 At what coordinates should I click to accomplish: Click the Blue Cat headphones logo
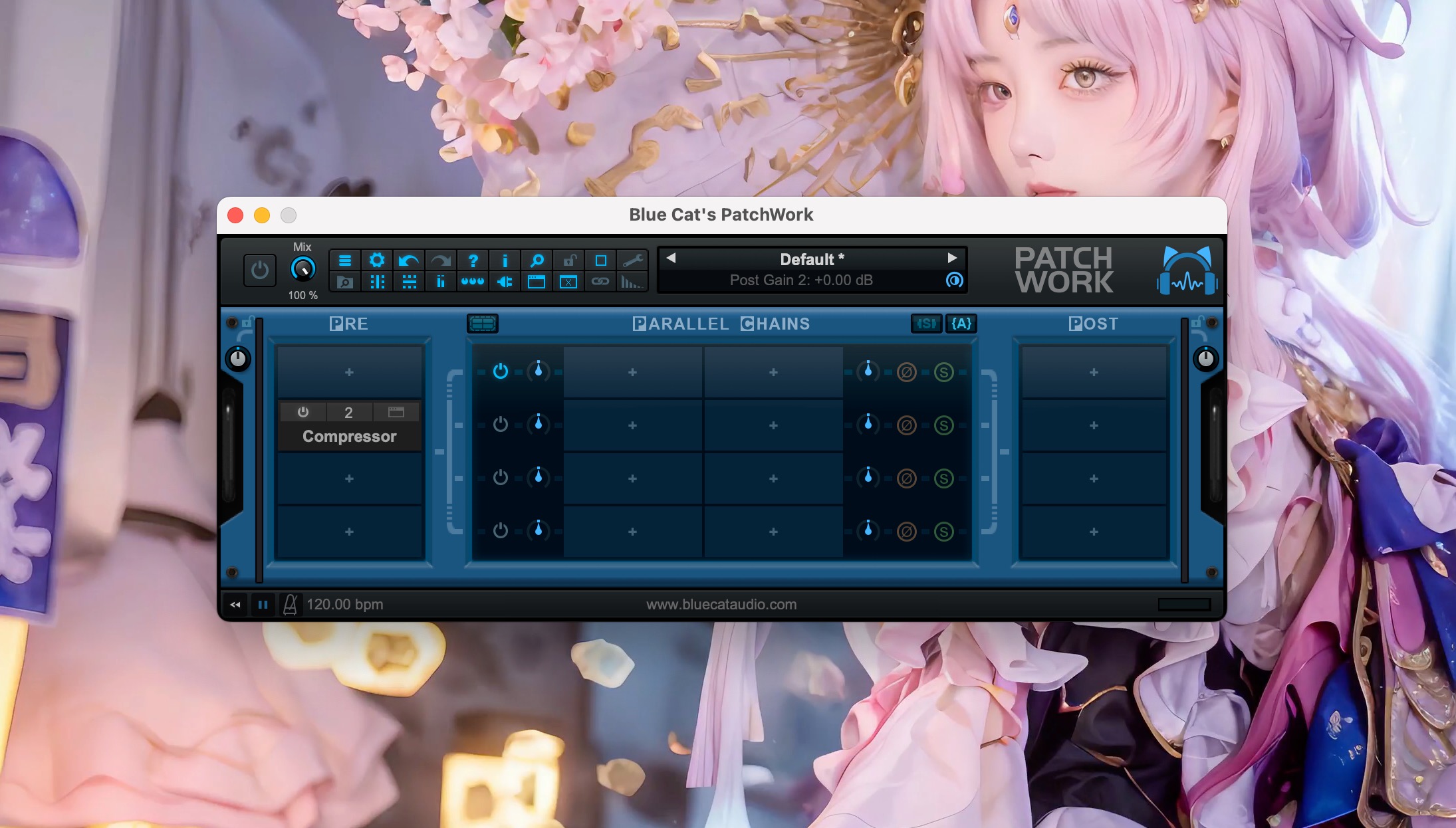pos(1187,270)
